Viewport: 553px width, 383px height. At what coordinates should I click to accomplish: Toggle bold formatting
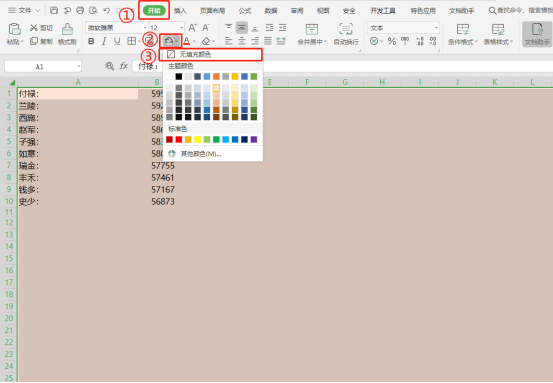[91, 41]
